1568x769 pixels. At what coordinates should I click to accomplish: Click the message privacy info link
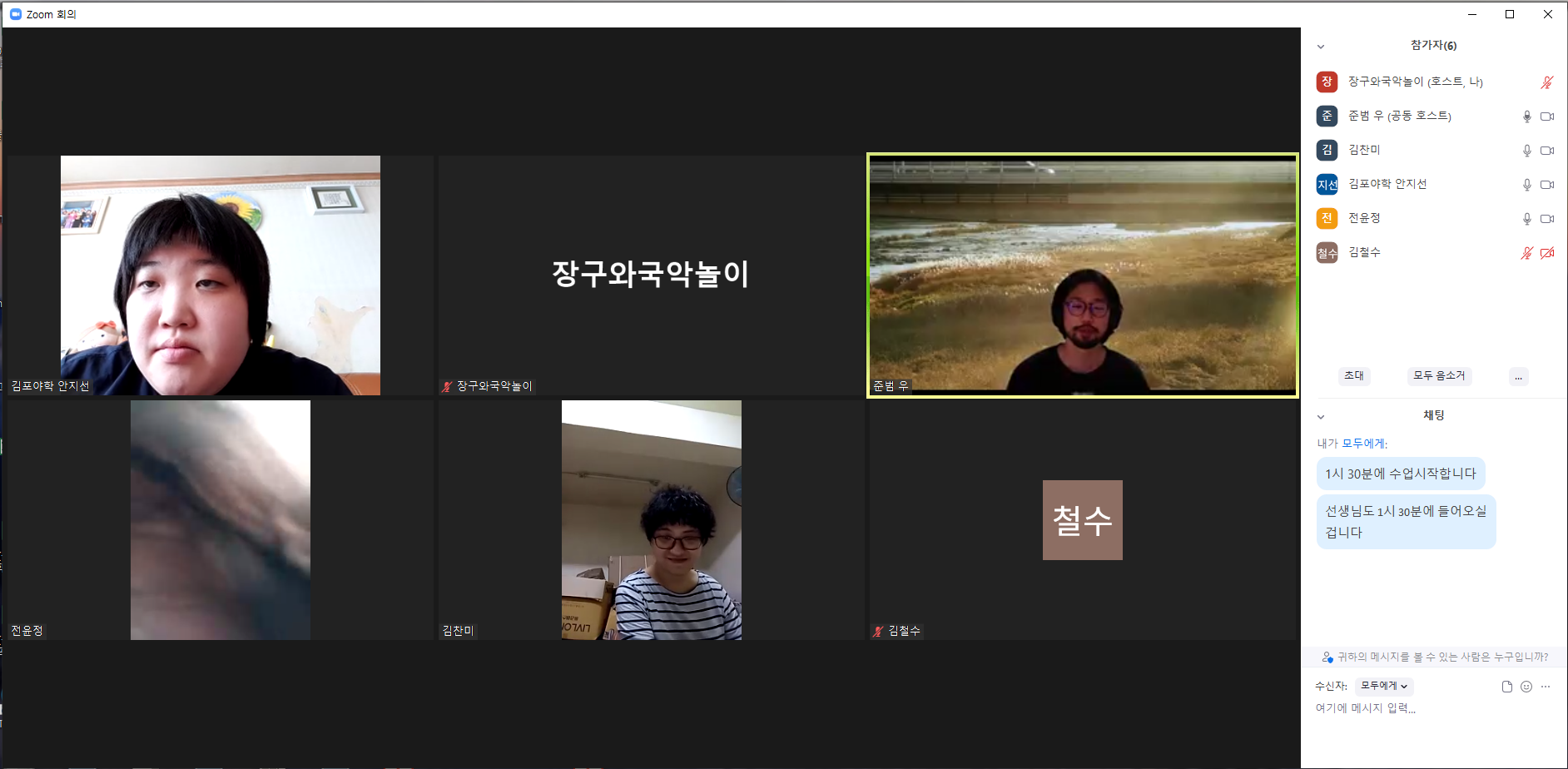click(x=1442, y=657)
